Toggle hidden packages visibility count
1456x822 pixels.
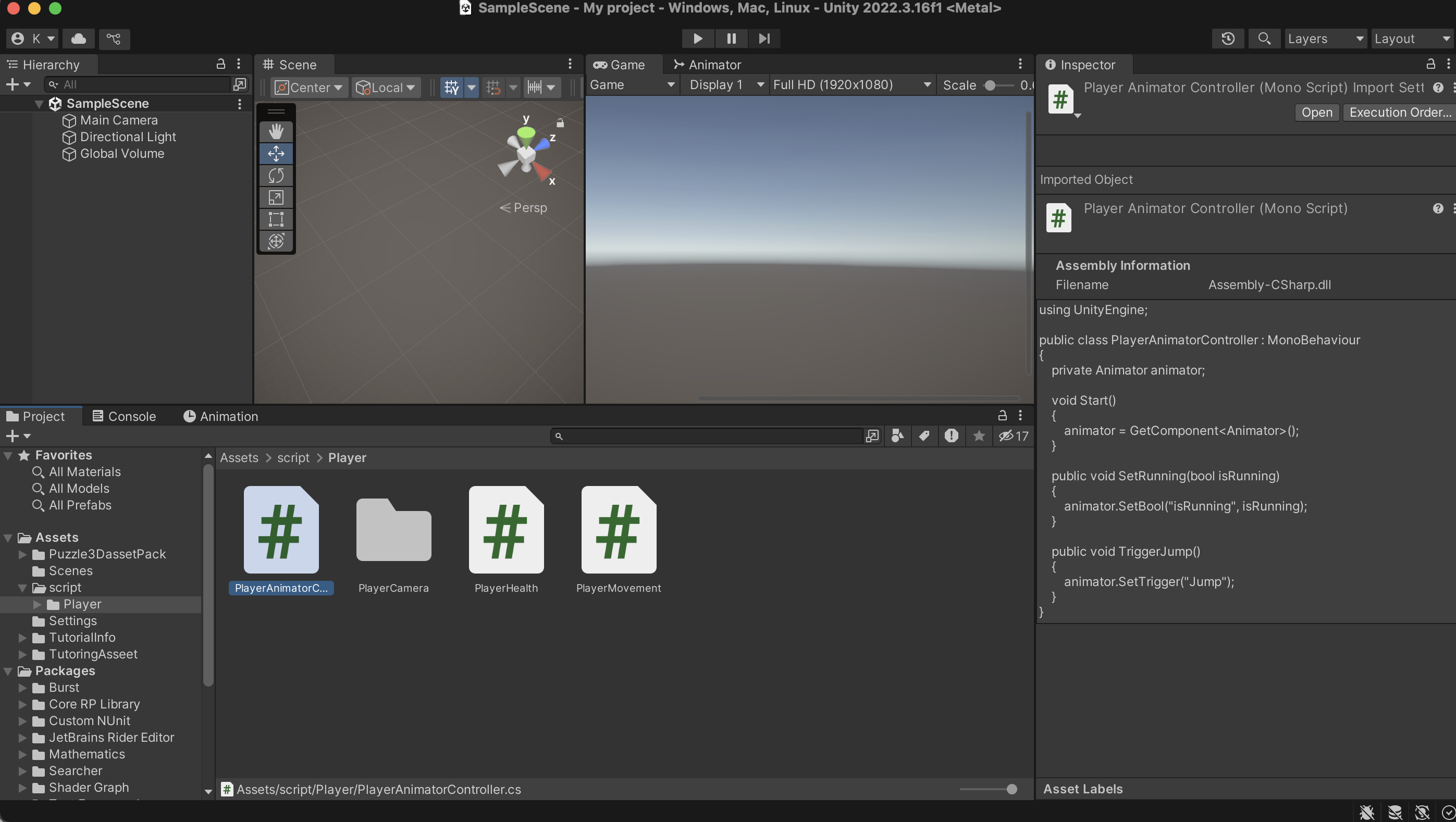(x=1014, y=435)
